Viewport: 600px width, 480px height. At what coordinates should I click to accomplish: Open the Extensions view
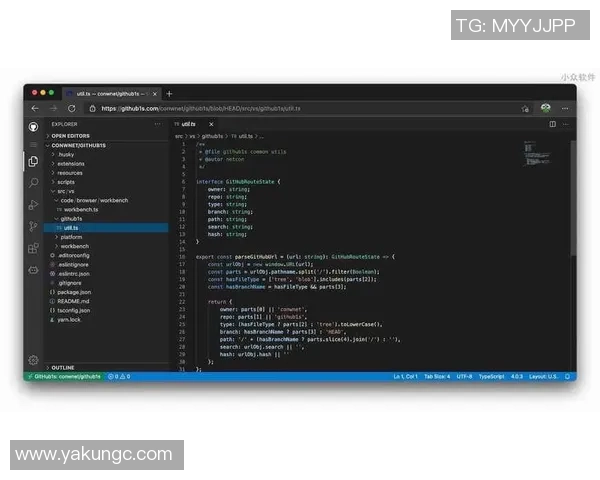[33, 248]
